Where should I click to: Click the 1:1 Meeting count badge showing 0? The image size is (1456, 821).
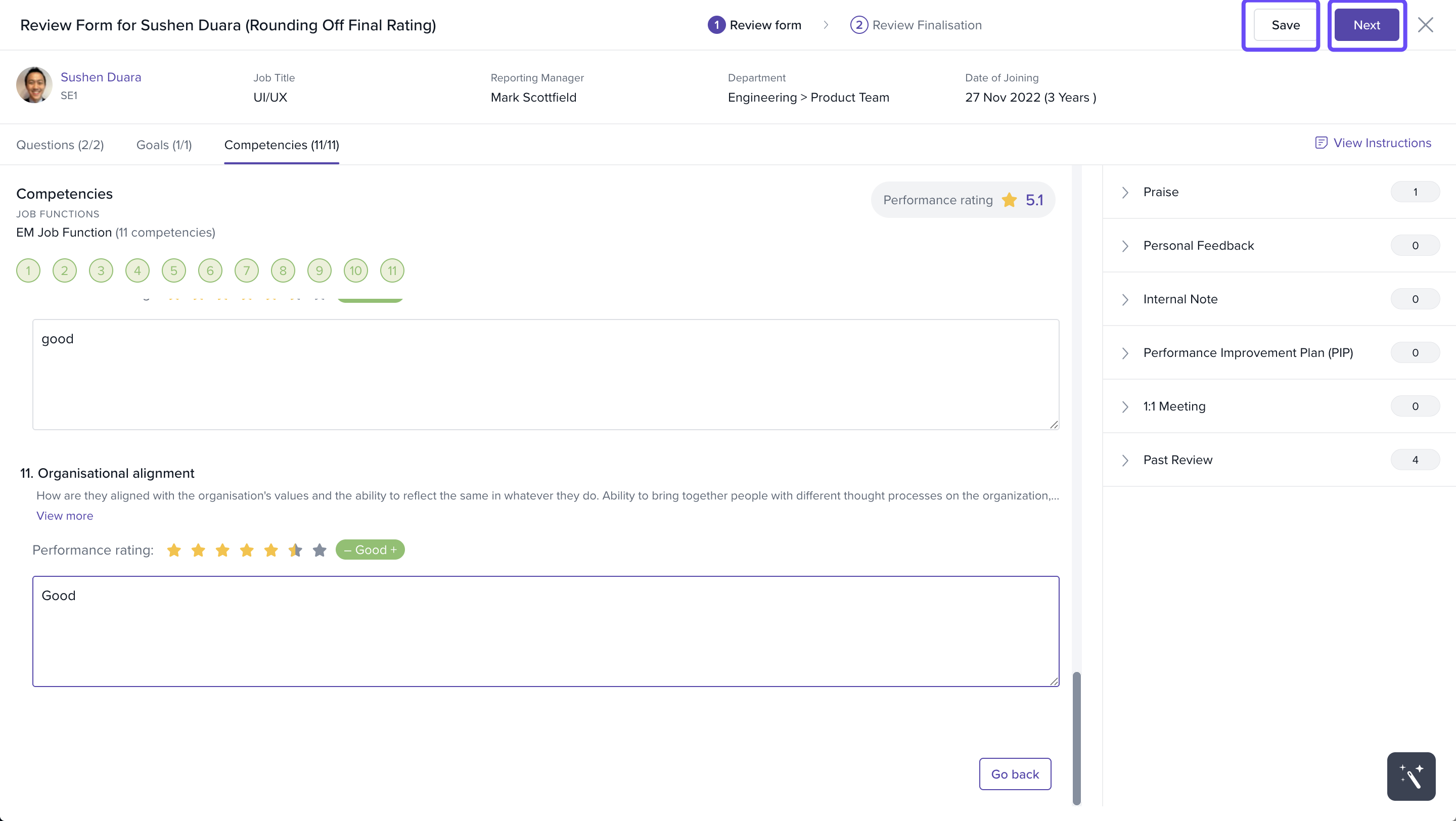[1415, 406]
